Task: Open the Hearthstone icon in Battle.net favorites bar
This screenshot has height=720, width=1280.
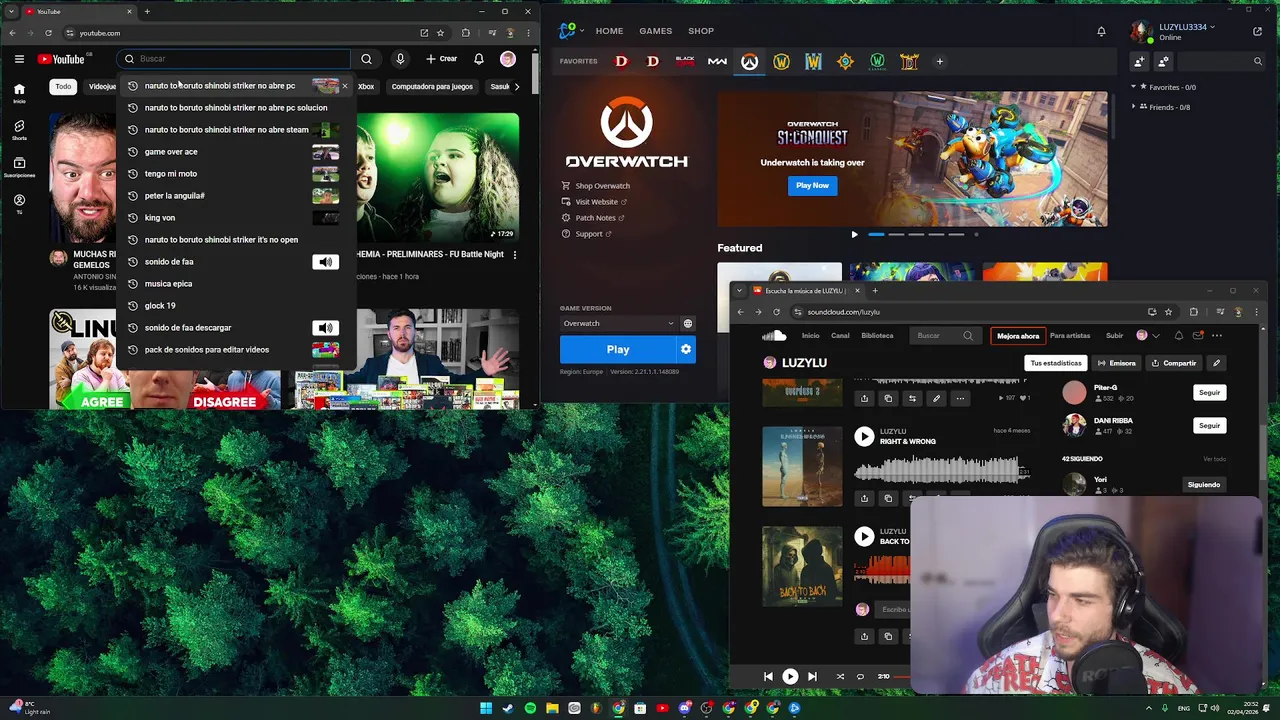Action: coord(845,61)
